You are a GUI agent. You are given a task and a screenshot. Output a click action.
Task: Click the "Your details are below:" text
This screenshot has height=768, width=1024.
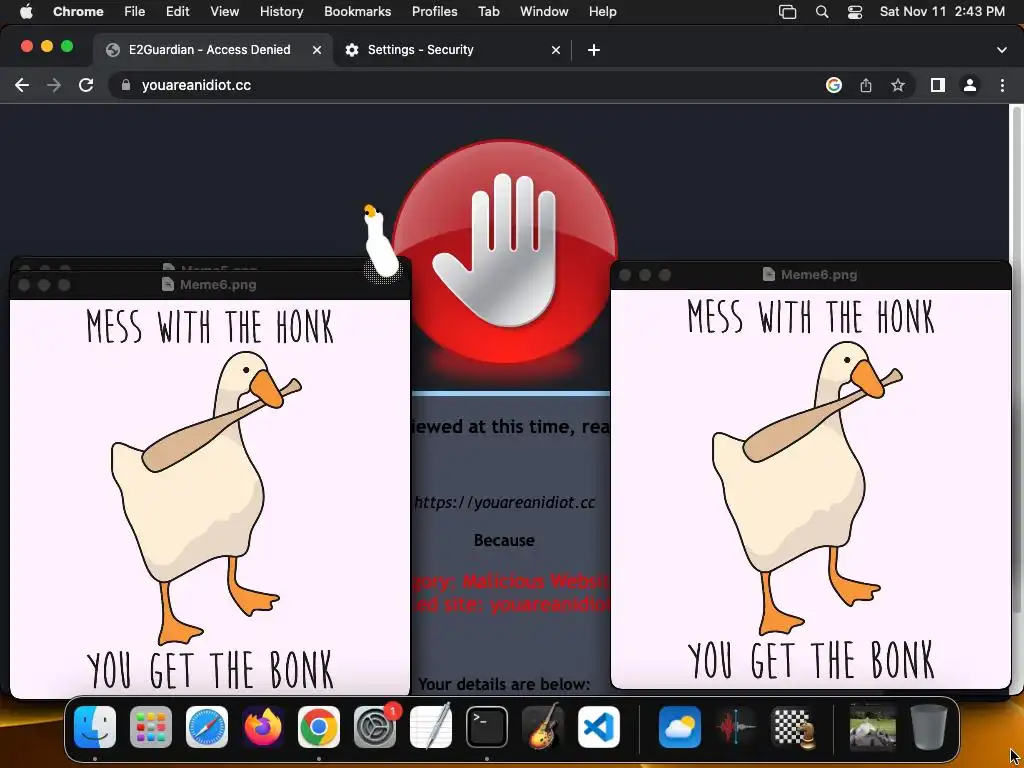pos(504,684)
